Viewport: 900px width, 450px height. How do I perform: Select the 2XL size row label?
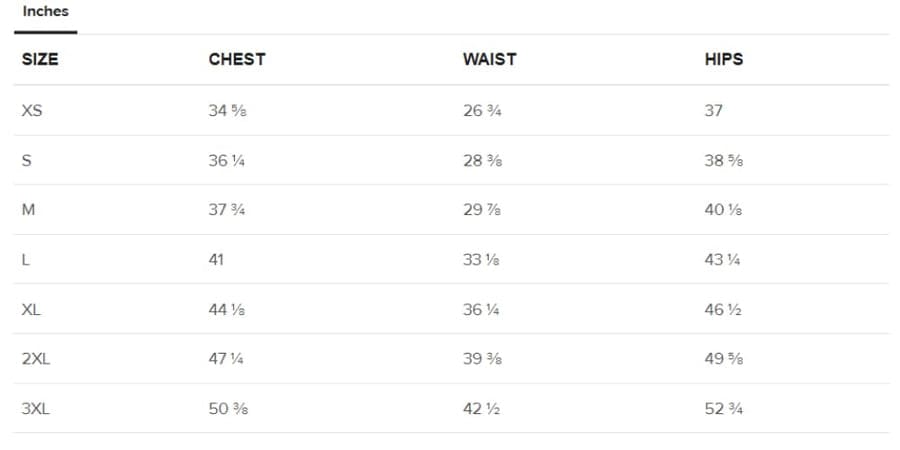pos(35,359)
